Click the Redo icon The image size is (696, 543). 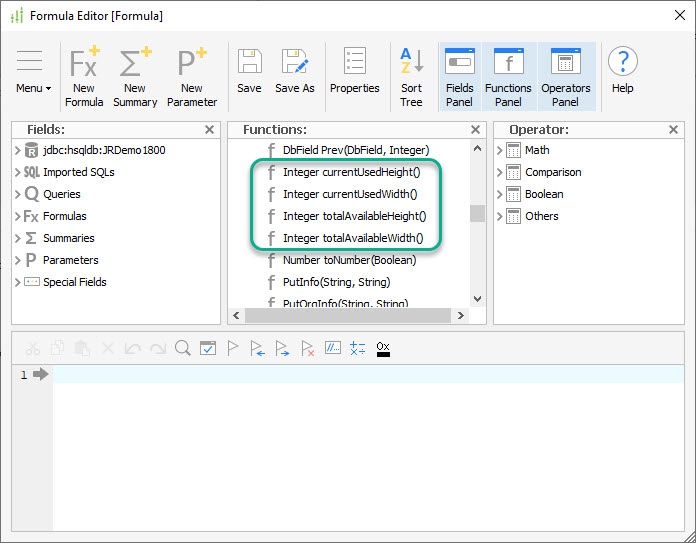click(x=158, y=349)
